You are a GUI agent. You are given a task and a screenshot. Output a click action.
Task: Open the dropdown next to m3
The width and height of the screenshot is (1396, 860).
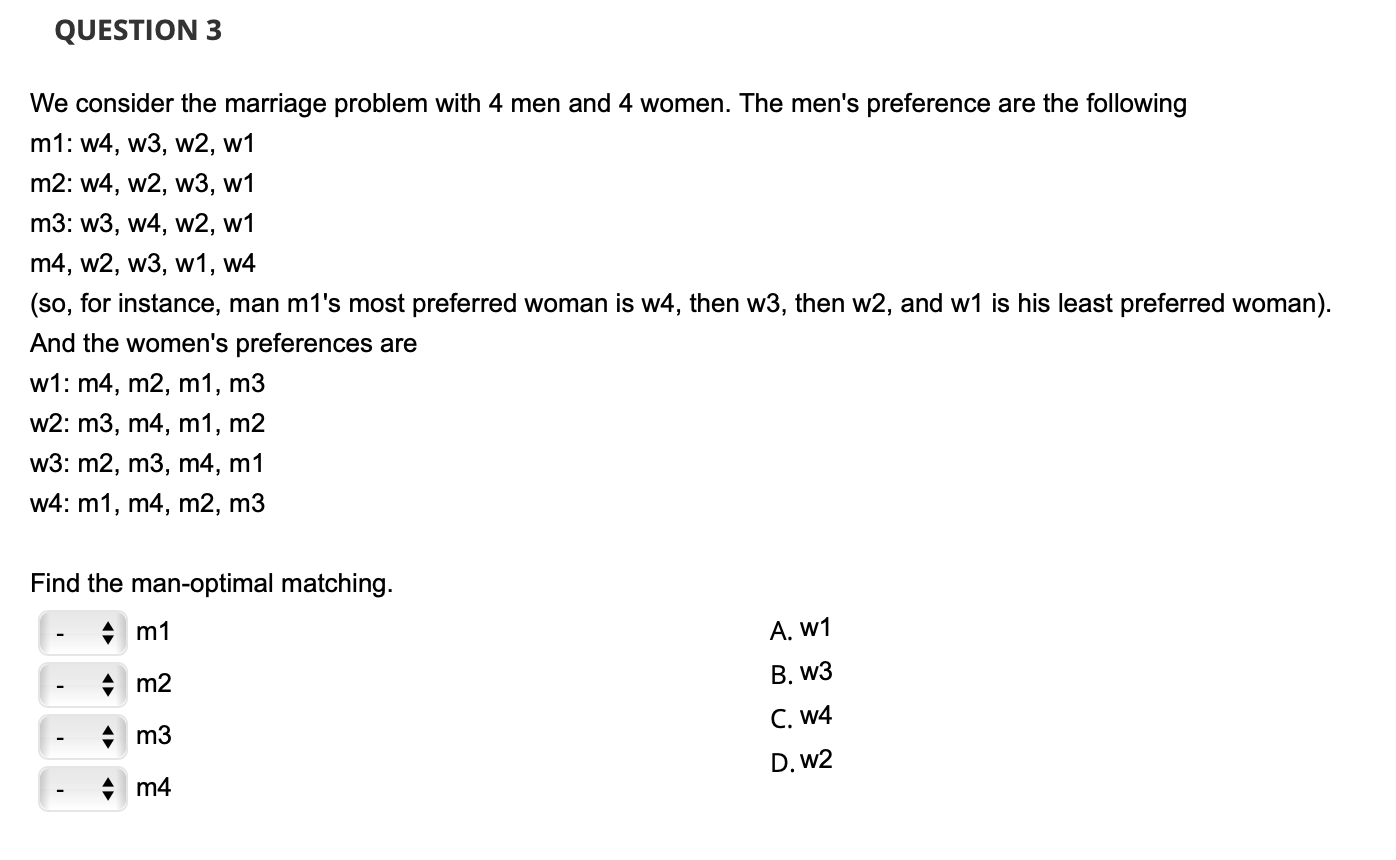coord(82,736)
